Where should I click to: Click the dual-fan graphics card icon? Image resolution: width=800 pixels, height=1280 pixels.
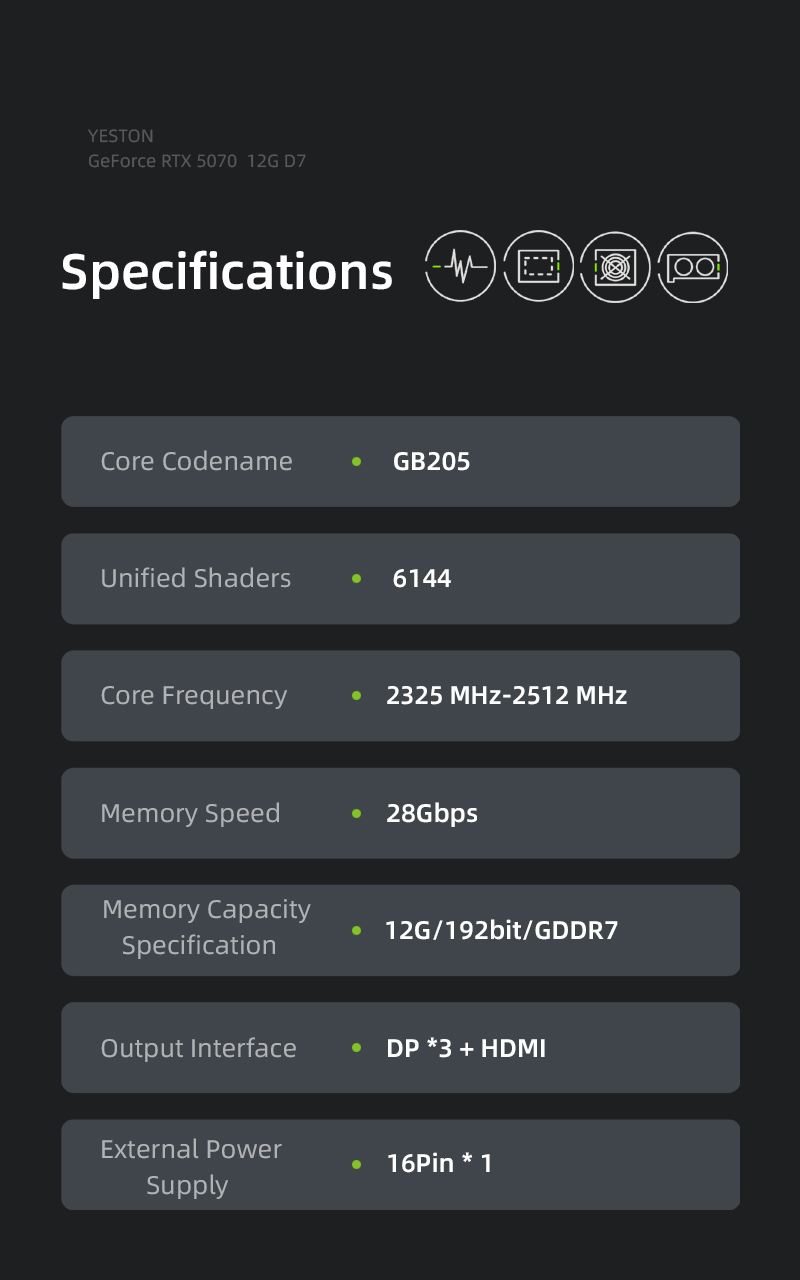[693, 266]
